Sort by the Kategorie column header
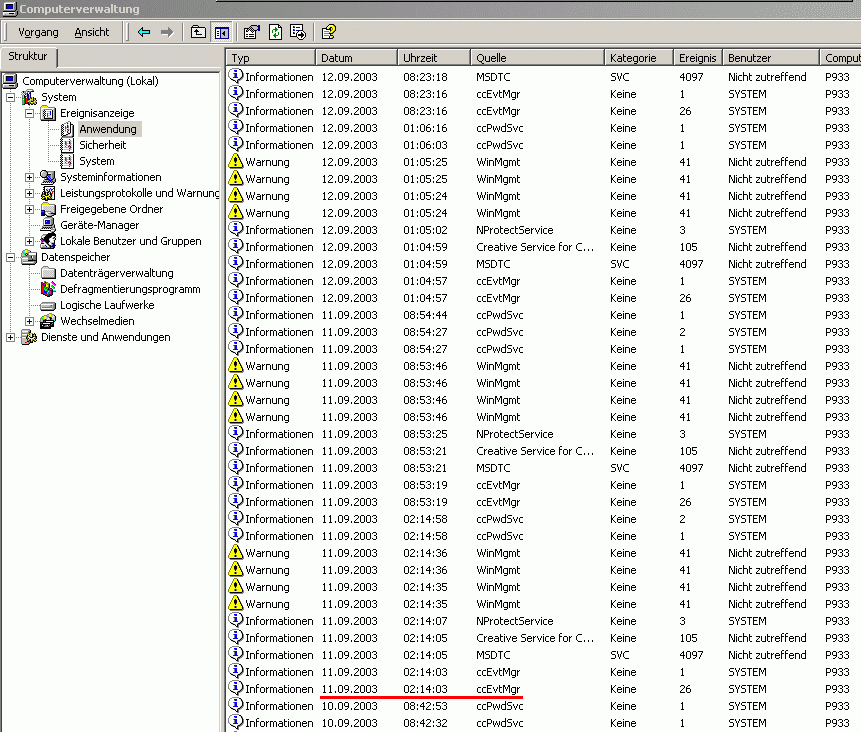Screen dimensions: 861x732 tap(639, 58)
